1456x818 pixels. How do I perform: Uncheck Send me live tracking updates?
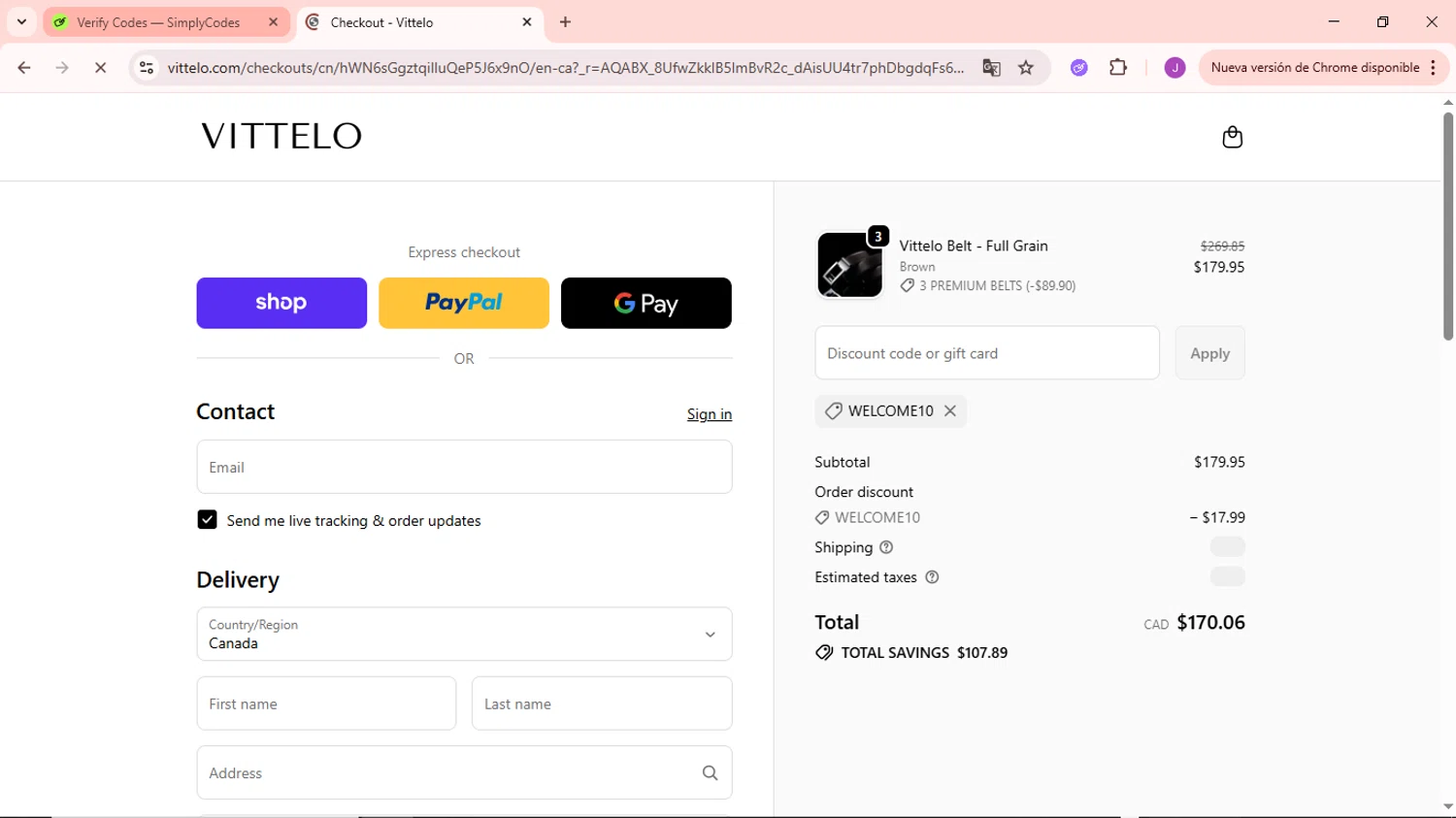click(x=207, y=520)
